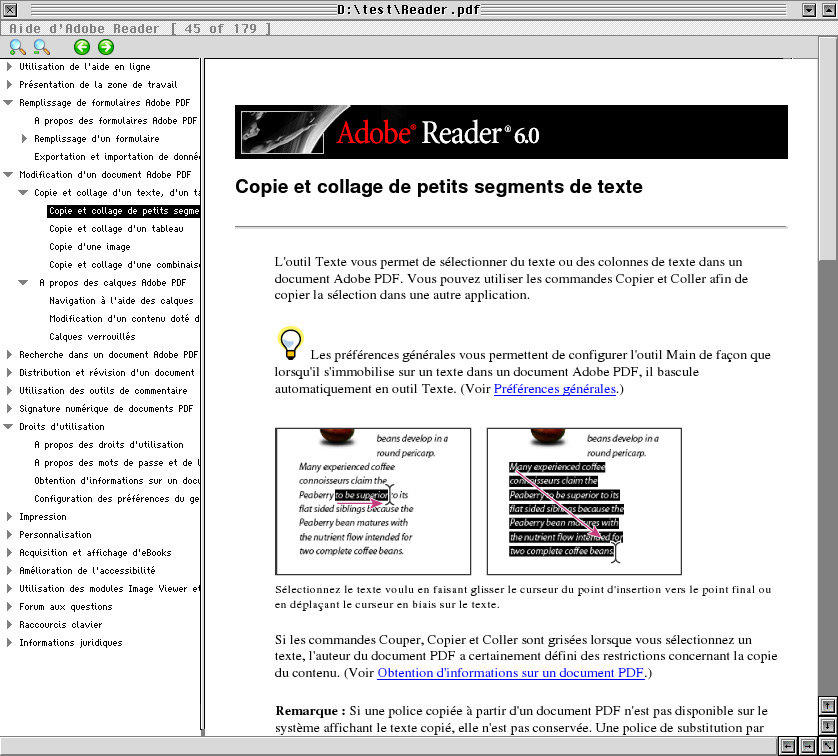The image size is (838, 756).
Task: Select highlighted "Copie et collage de petits segme"
Action: 123,211
